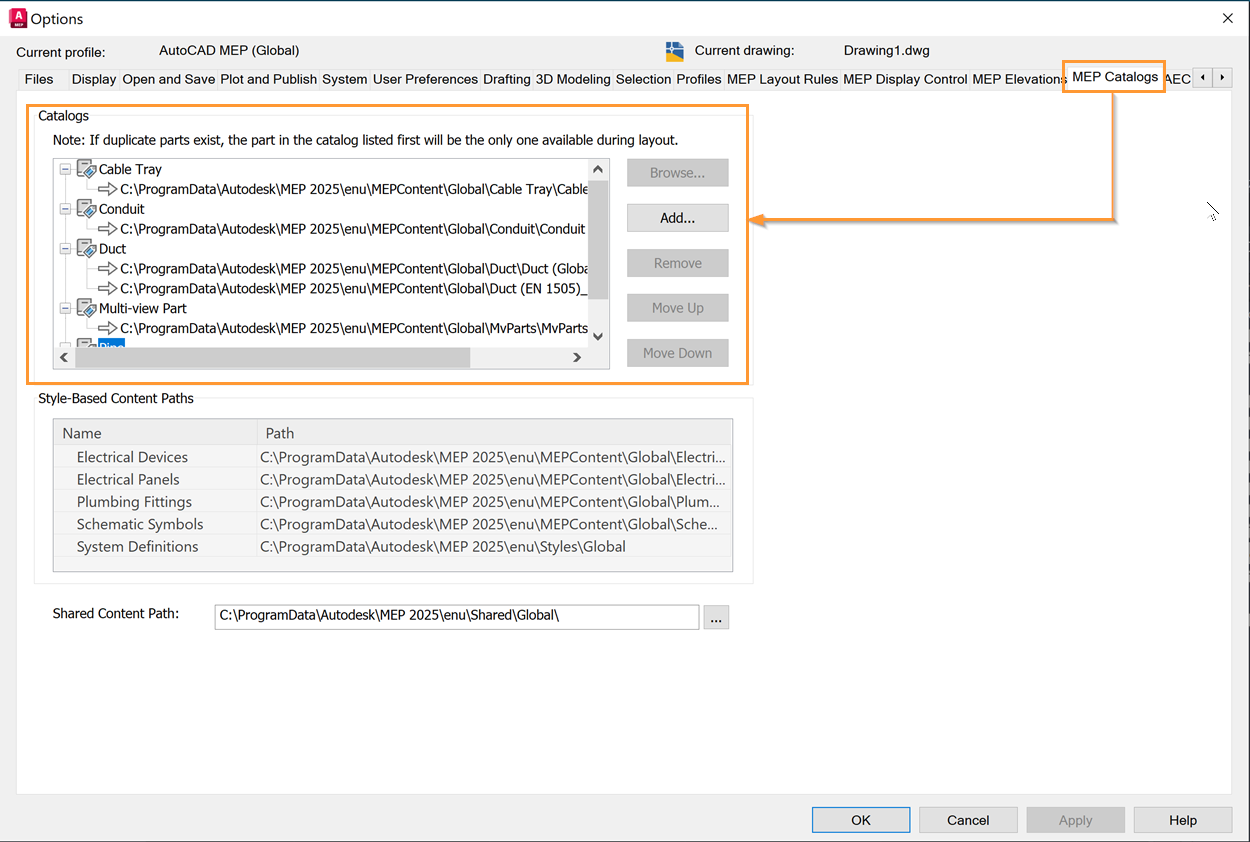Open the 3D Modeling tab

573,79
